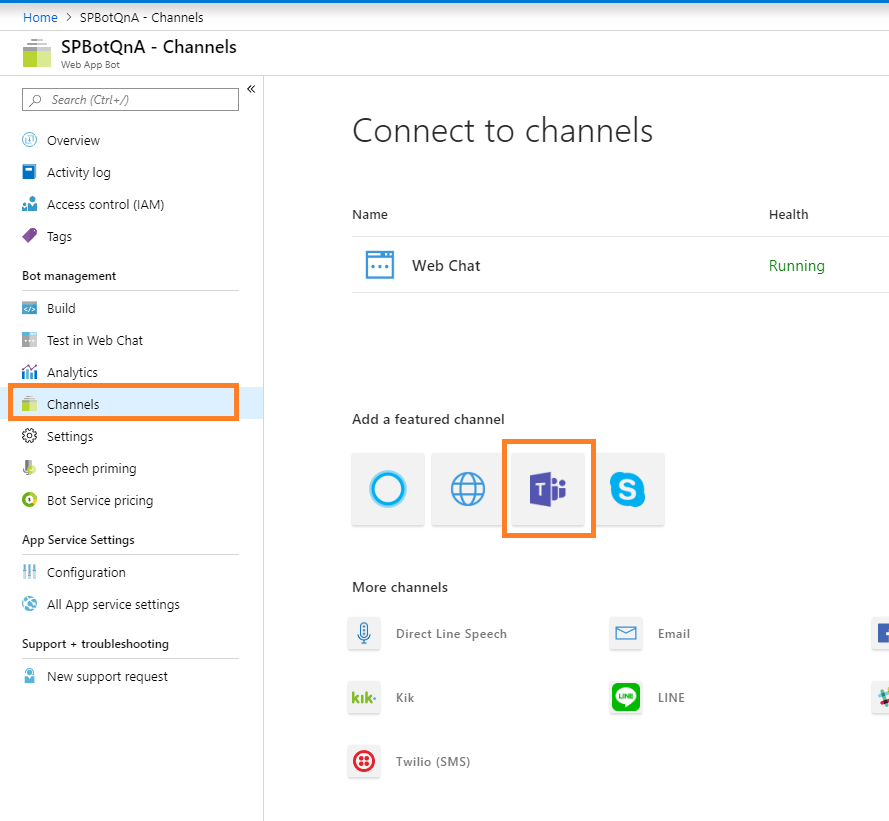
Task: Click the Bot Service pricing icon
Action: tap(29, 500)
